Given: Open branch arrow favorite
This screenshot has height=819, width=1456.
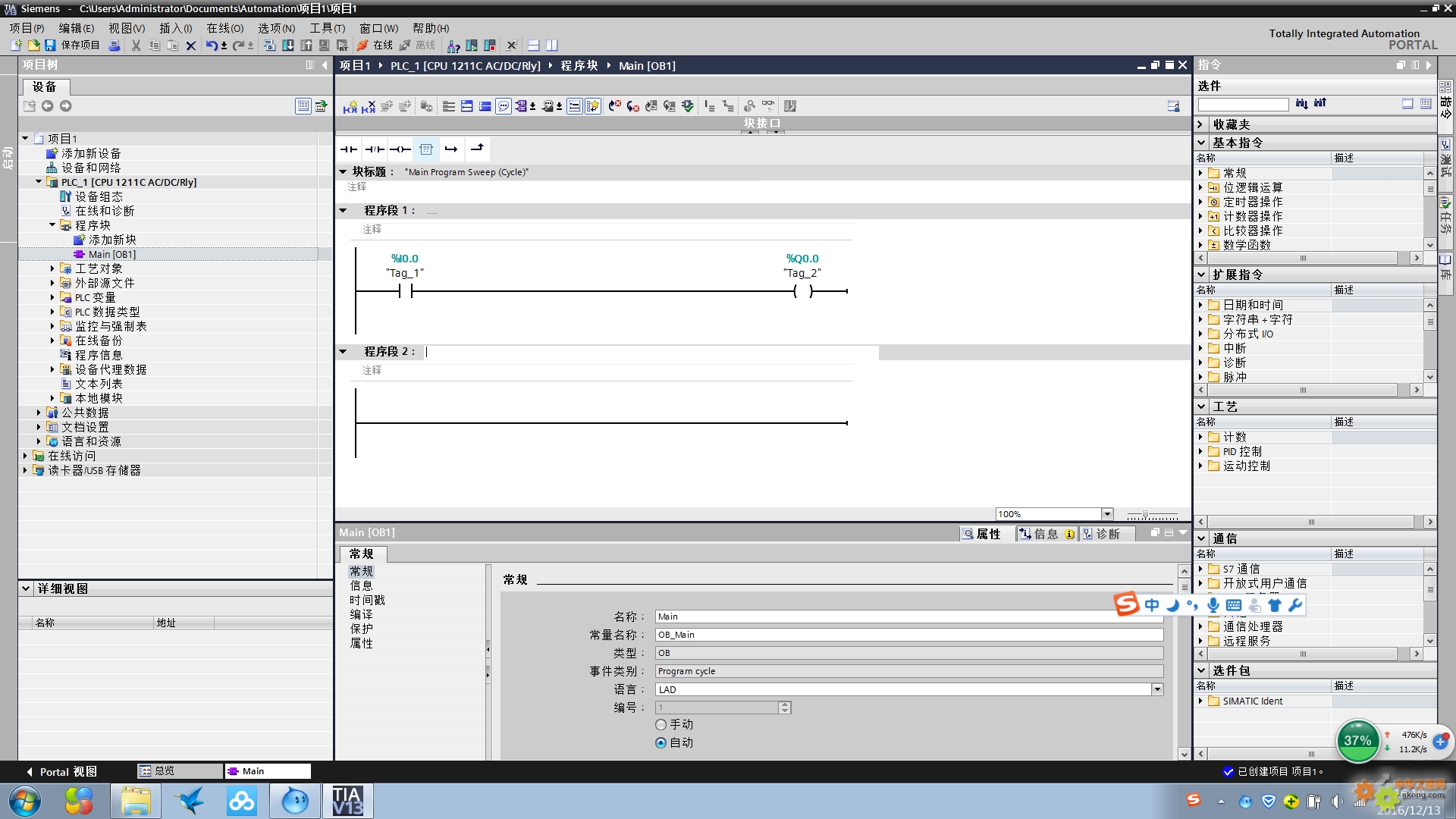Looking at the screenshot, I should coord(451,149).
